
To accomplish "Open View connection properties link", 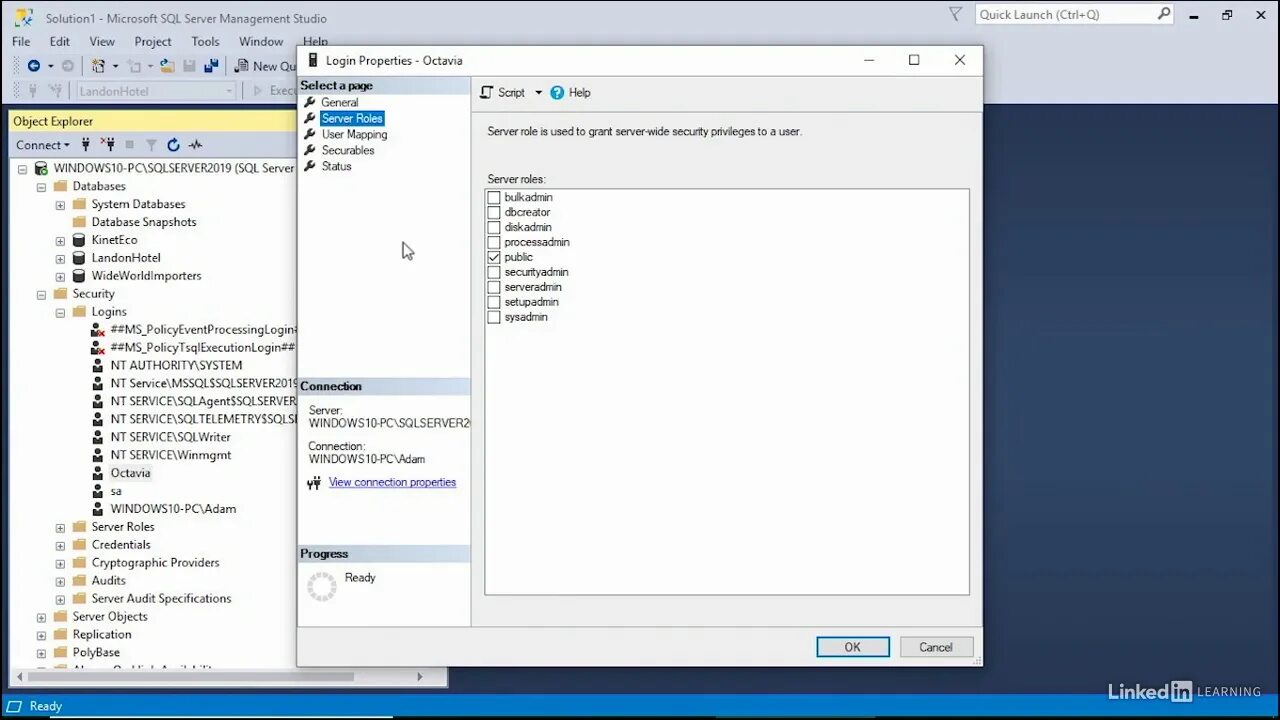I will (x=392, y=482).
